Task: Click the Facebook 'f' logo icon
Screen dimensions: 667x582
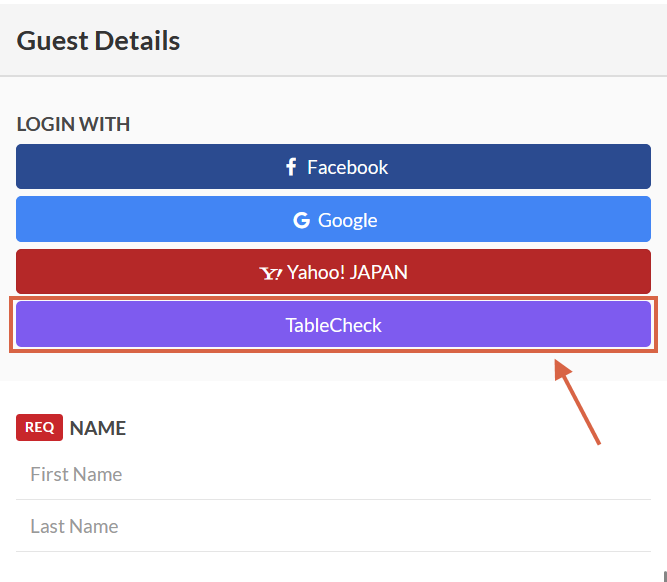Action: 291,167
